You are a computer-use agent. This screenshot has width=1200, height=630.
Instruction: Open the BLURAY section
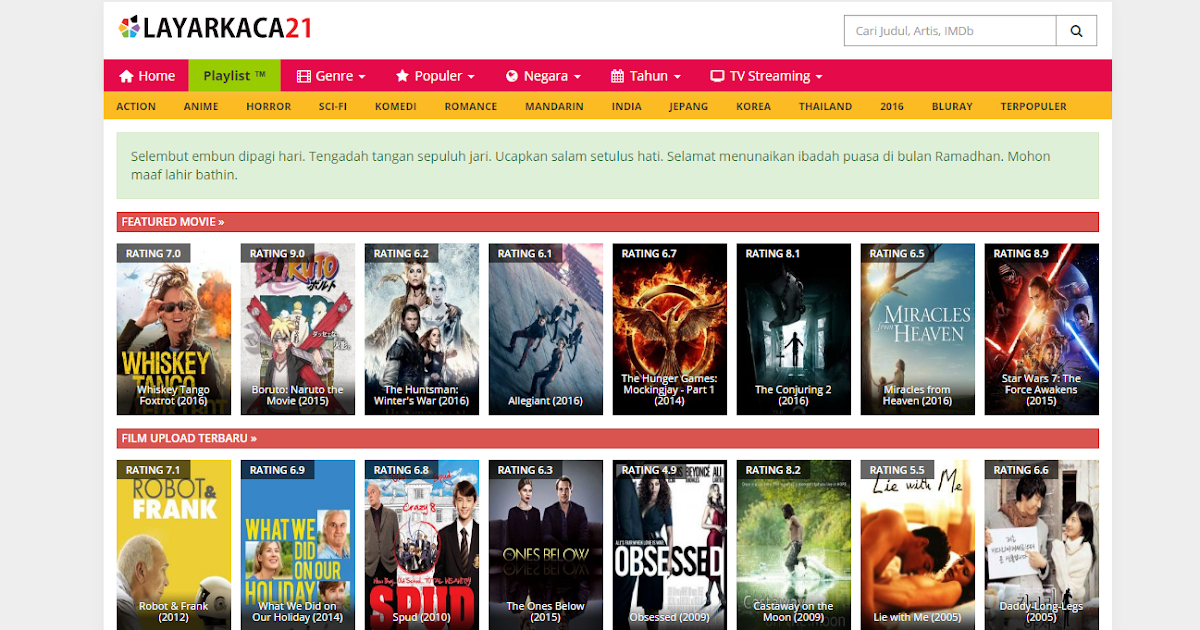[x=952, y=106]
